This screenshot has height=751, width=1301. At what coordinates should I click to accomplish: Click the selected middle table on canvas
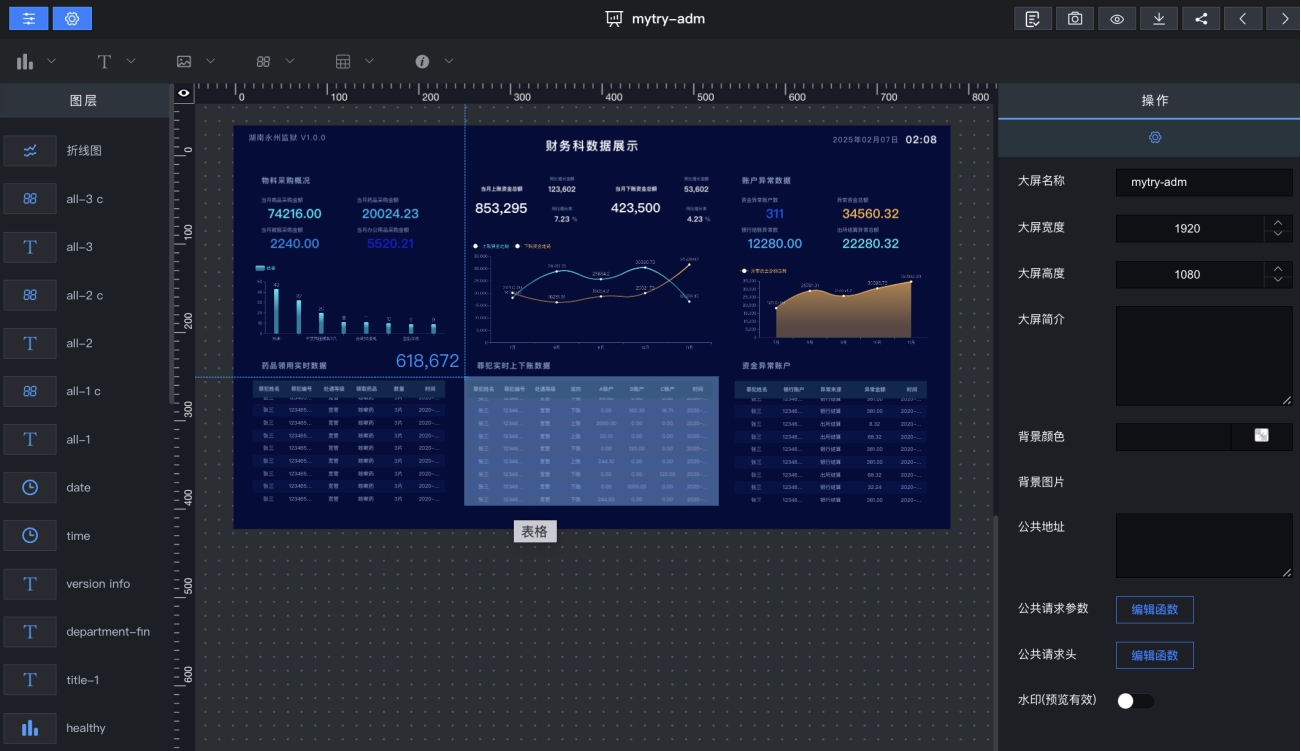pos(591,441)
